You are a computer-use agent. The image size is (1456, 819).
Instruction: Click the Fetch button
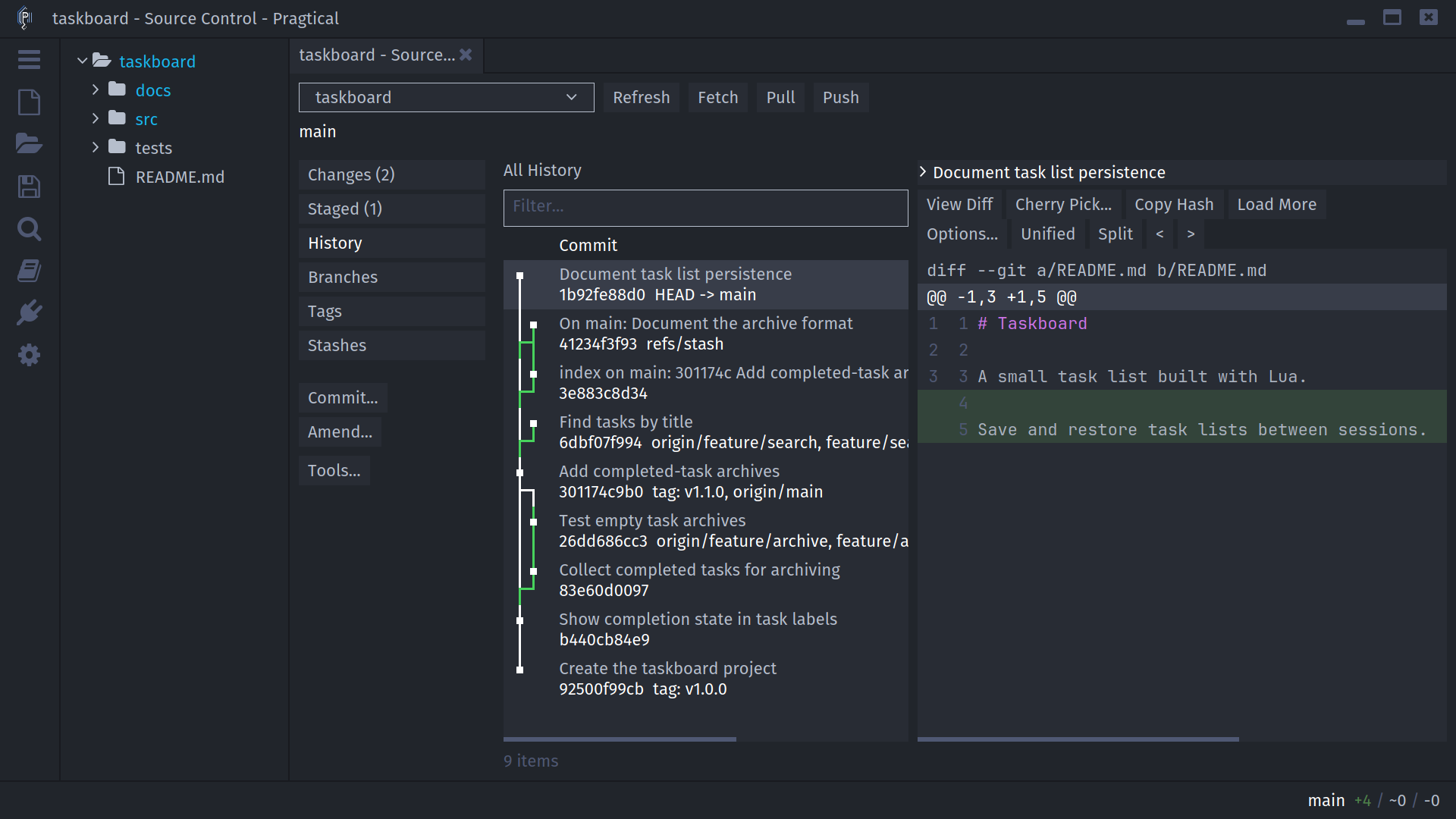[x=718, y=97]
